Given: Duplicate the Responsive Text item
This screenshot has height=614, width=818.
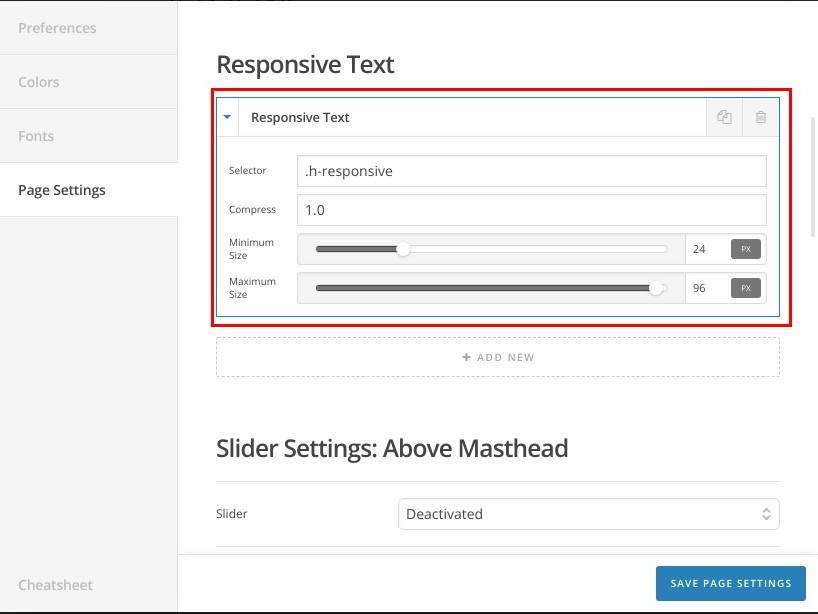Looking at the screenshot, I should [724, 117].
